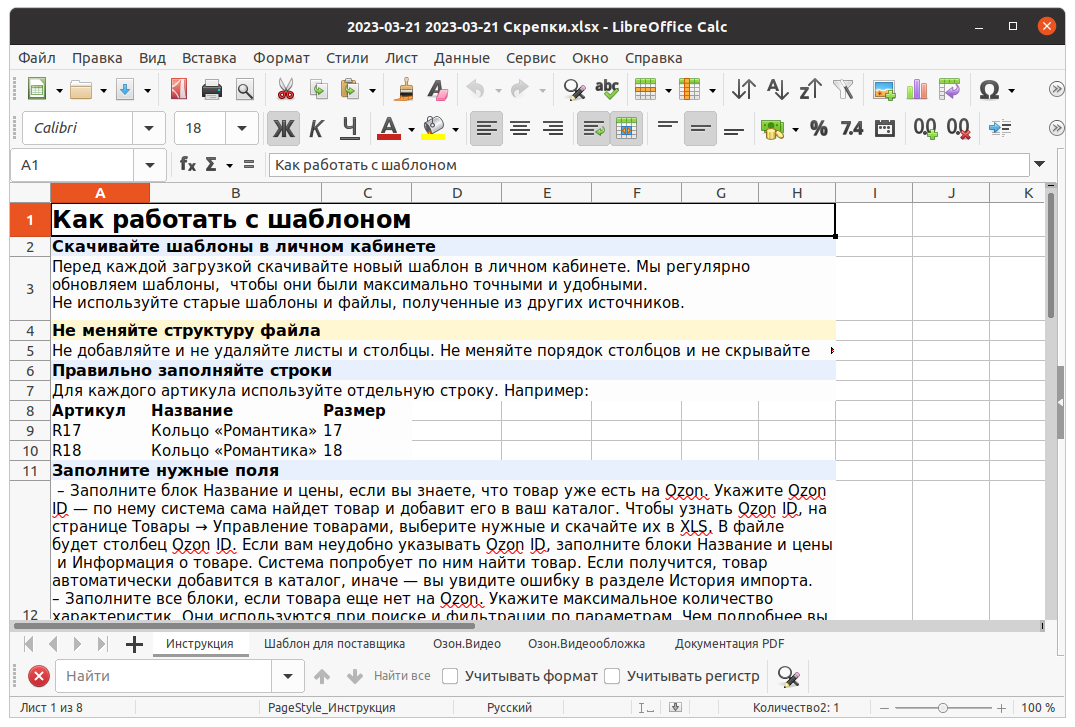Viewport: 1075px width, 727px height.
Task: Select column D header
Action: pos(457,193)
